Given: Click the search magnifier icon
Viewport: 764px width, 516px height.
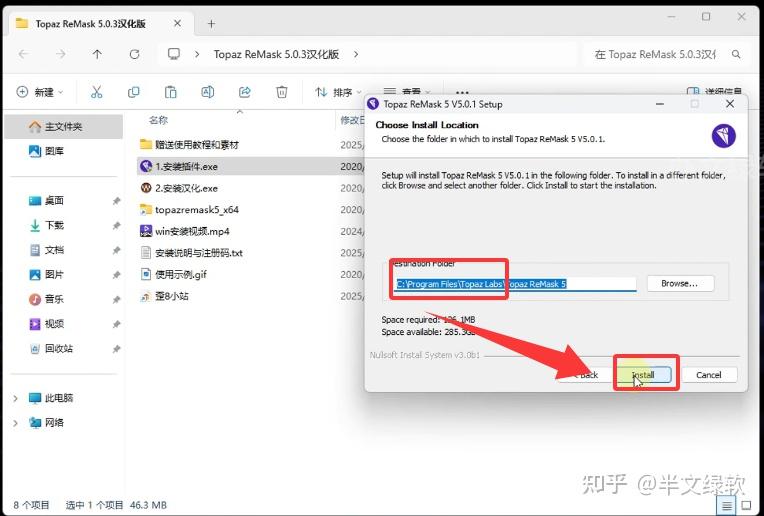Looking at the screenshot, I should (x=736, y=55).
